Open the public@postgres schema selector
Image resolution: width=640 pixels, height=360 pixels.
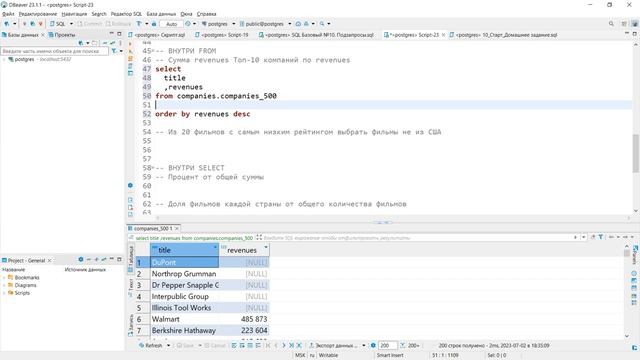(265, 24)
